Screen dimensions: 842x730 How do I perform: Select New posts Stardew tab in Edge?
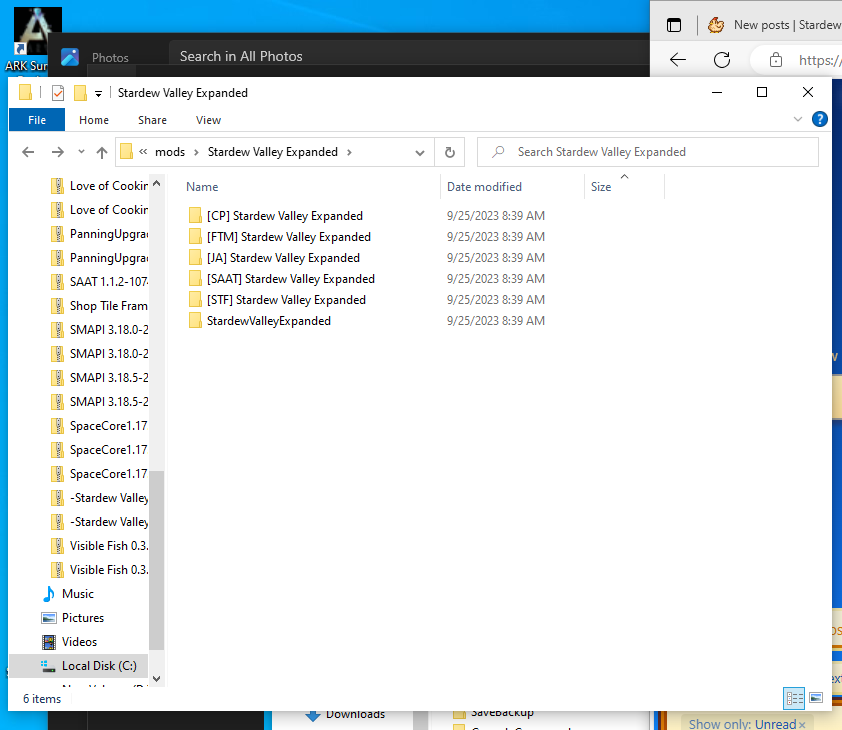(x=774, y=25)
